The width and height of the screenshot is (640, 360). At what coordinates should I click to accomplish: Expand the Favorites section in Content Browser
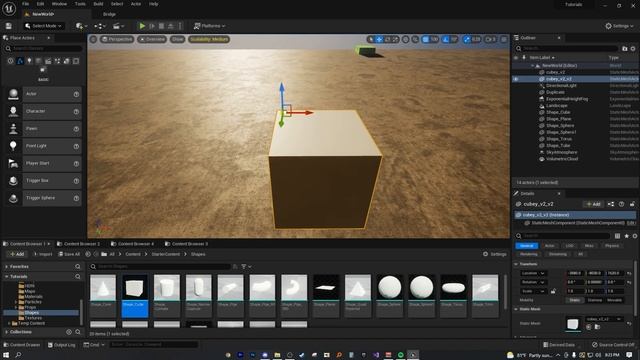(x=7, y=266)
